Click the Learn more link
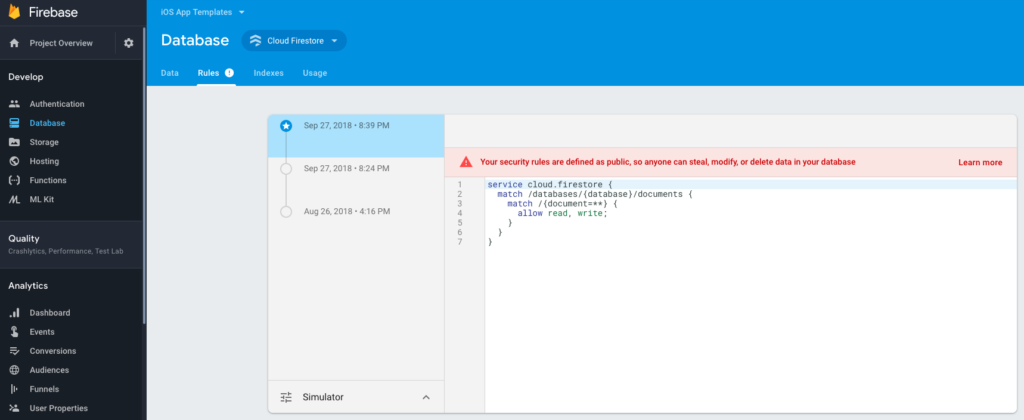The image size is (1024, 420). click(x=979, y=162)
